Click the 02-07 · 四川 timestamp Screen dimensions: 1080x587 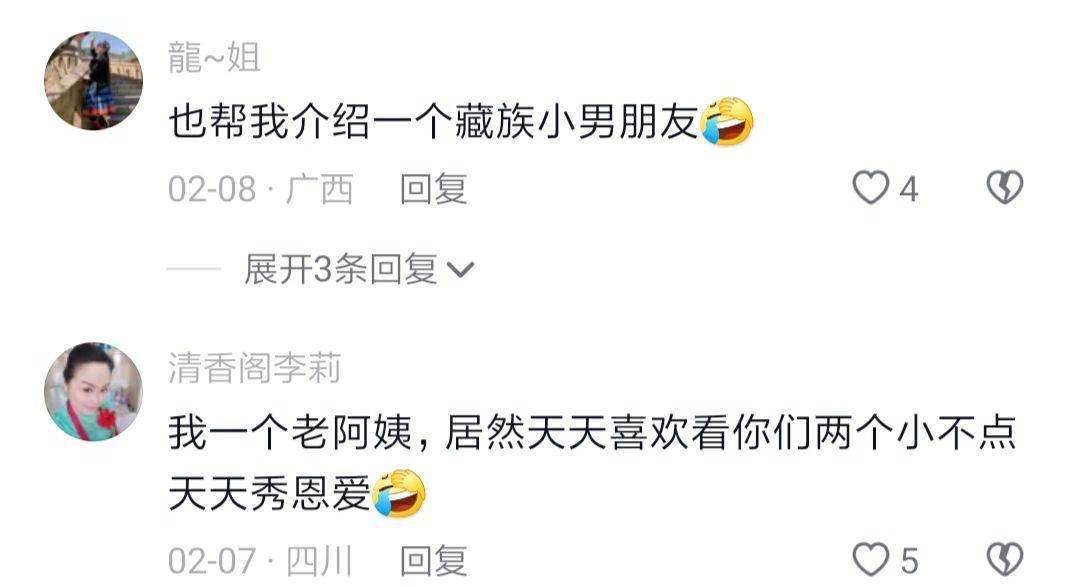click(x=261, y=560)
